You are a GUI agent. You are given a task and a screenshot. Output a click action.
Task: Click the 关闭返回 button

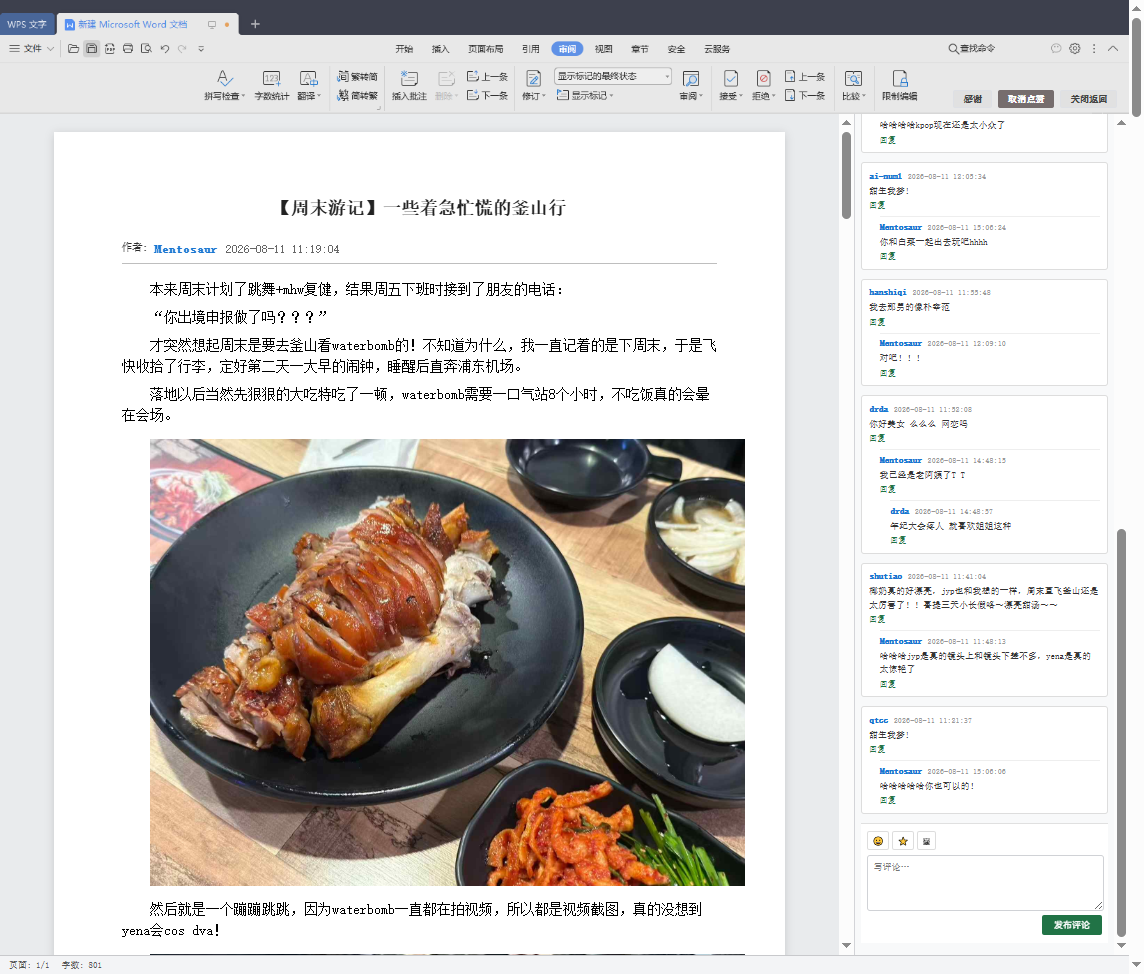(x=1089, y=98)
